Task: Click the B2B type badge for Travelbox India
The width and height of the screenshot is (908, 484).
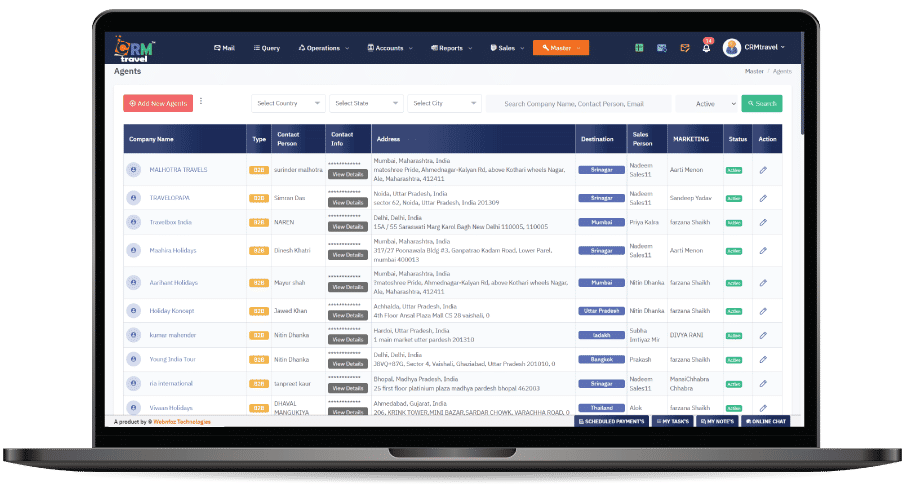Action: pyautogui.click(x=258, y=222)
